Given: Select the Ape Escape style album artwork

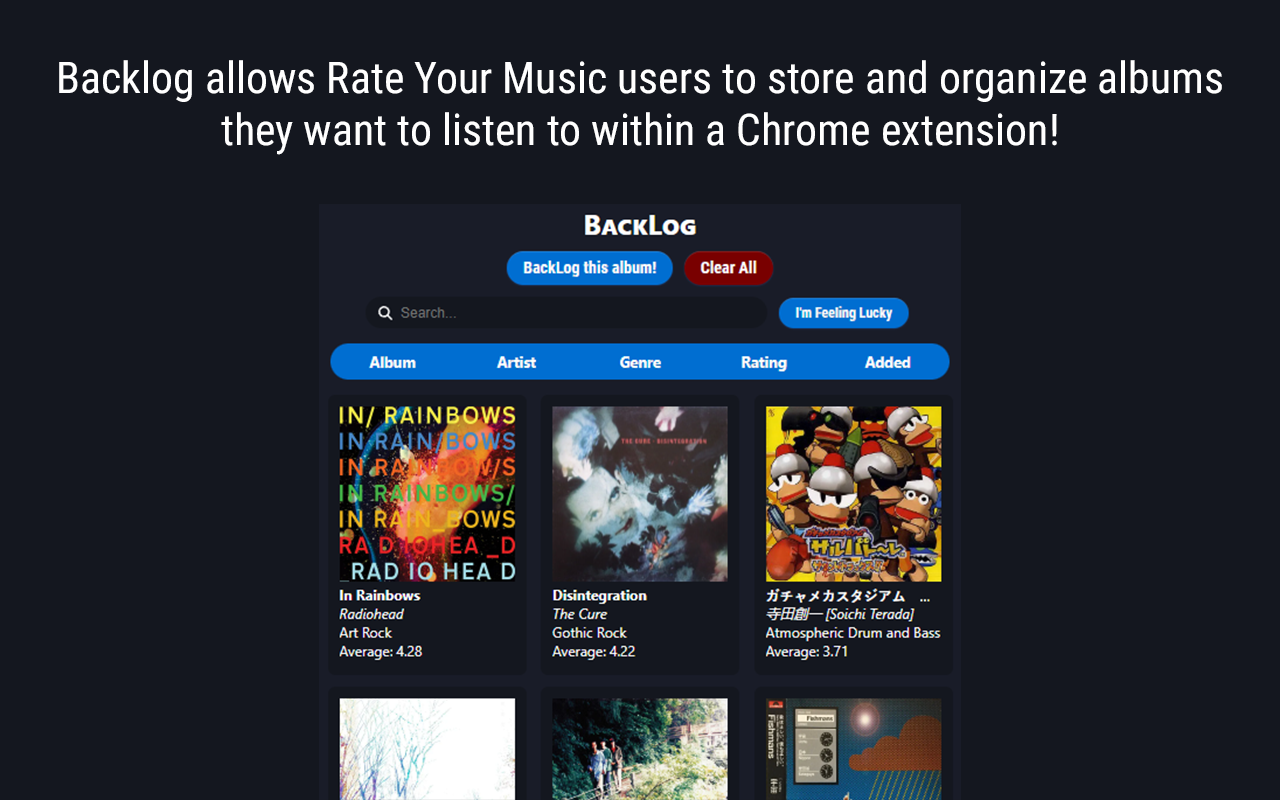Looking at the screenshot, I should [x=853, y=493].
